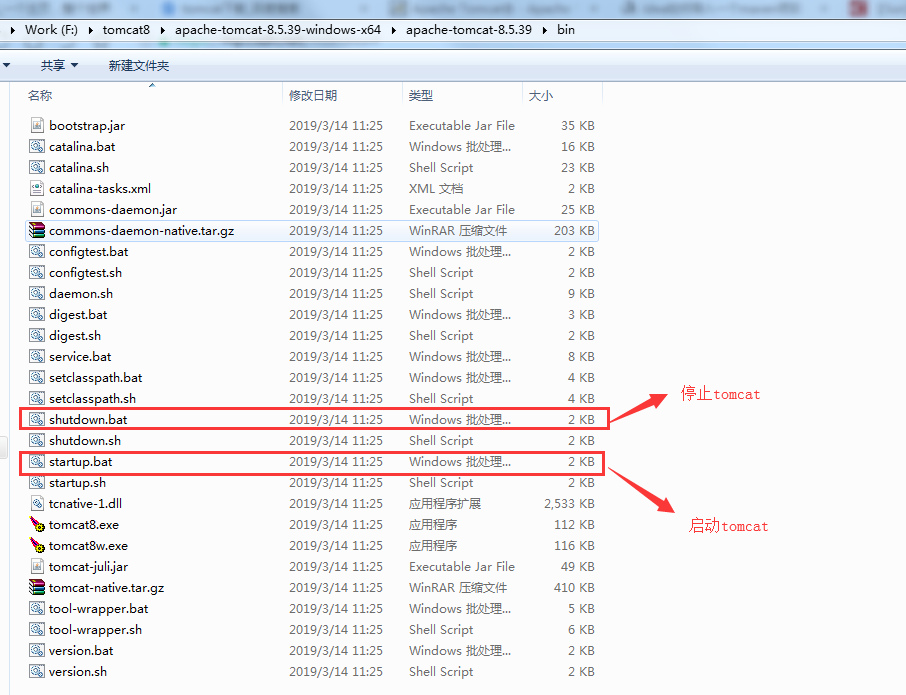
Task: Select the shutdown.bat file name
Action: [x=88, y=419]
